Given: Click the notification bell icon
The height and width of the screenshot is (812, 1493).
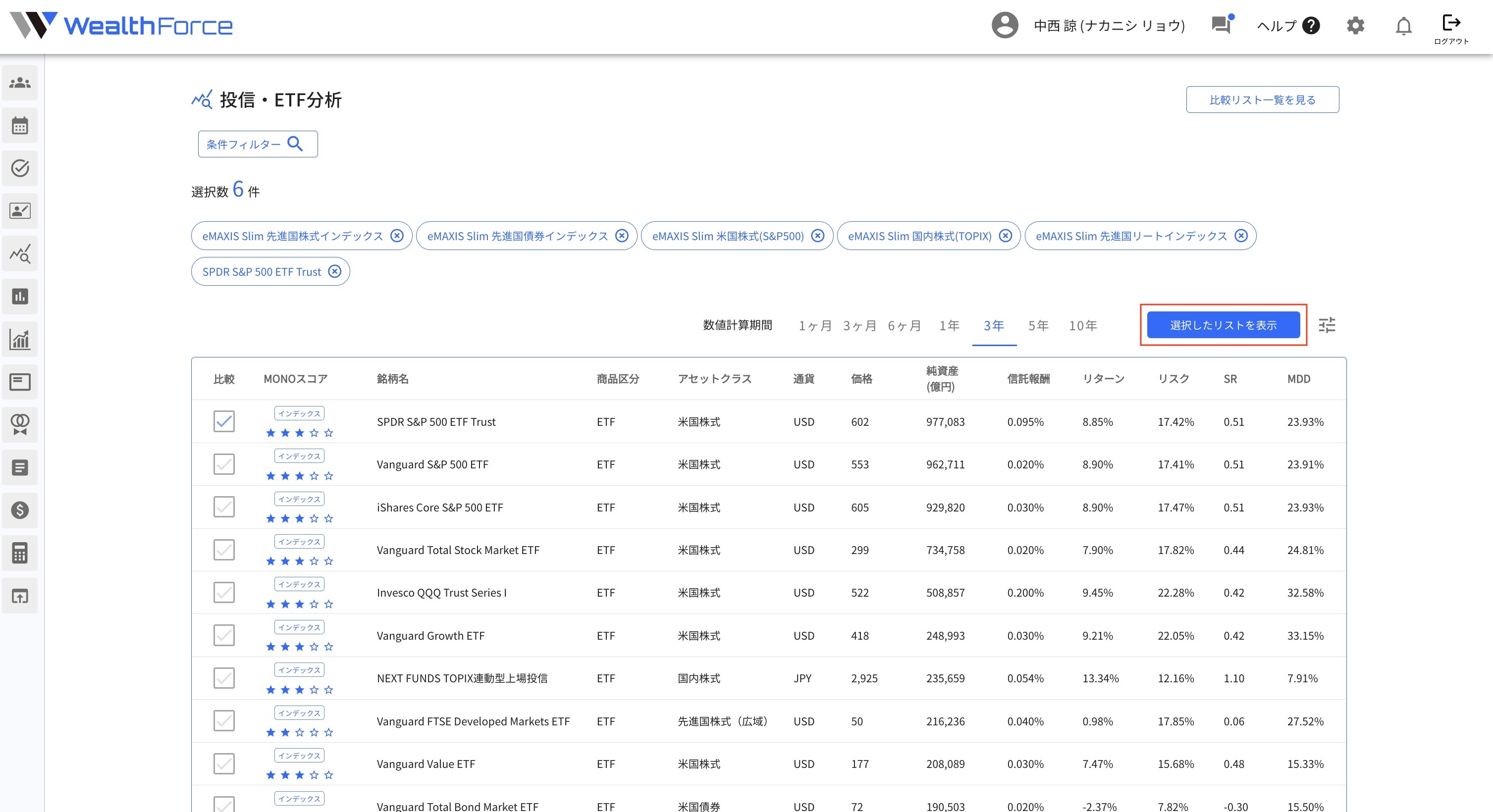Looking at the screenshot, I should point(1403,26).
